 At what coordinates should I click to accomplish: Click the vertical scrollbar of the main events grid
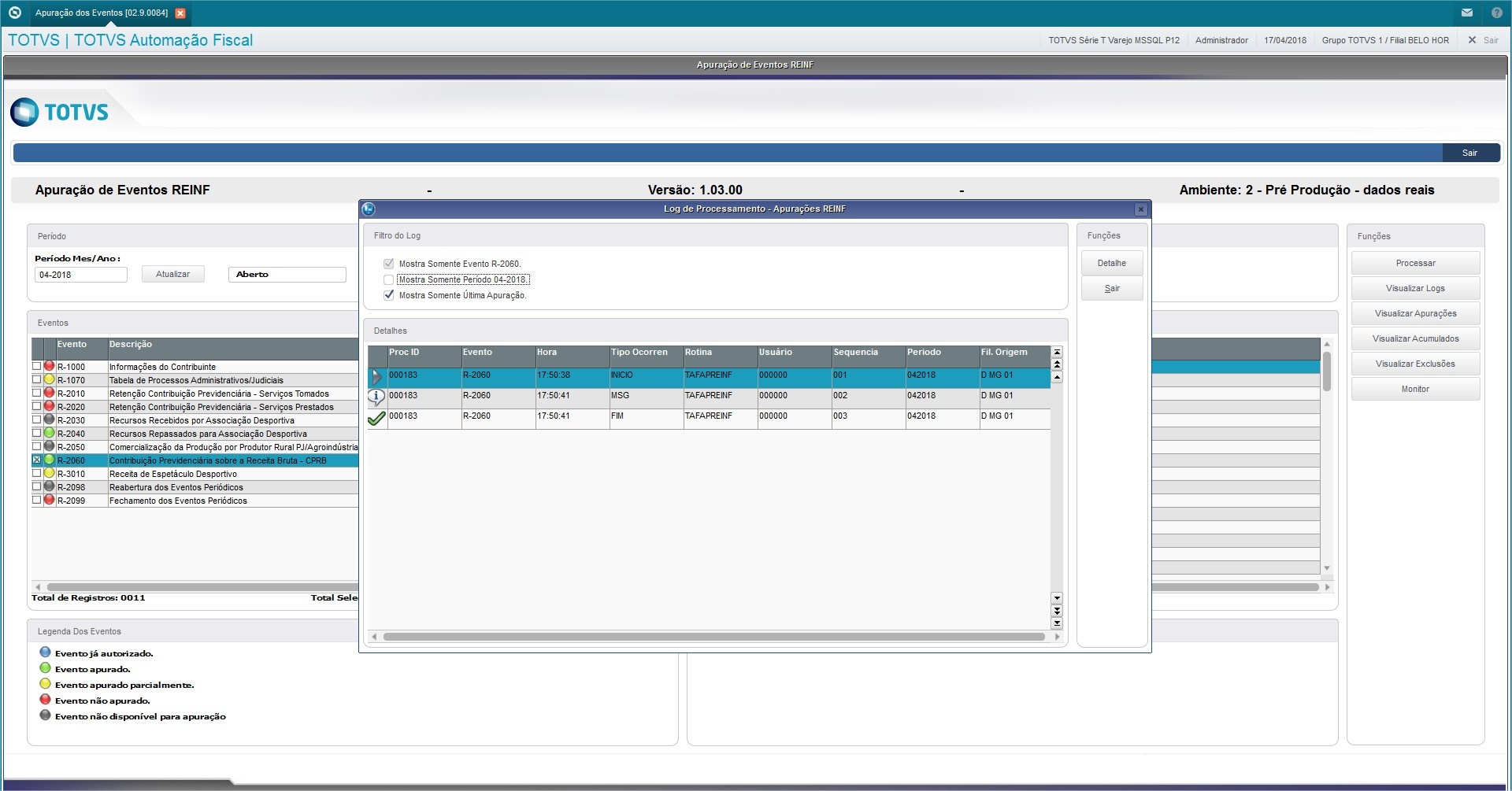[1327, 371]
